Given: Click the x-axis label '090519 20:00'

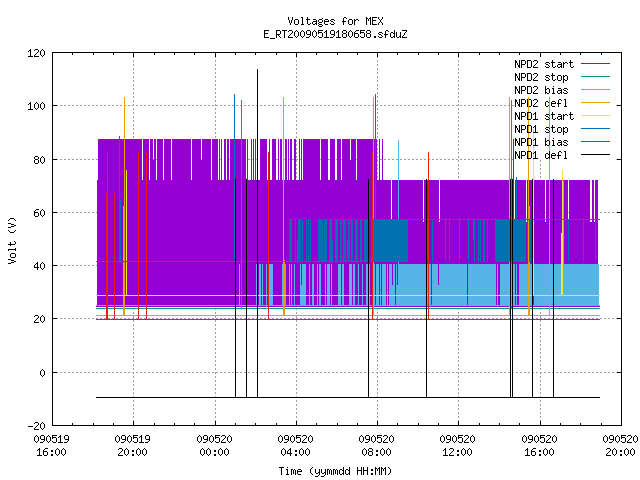Looking at the screenshot, I should tap(133, 446).
